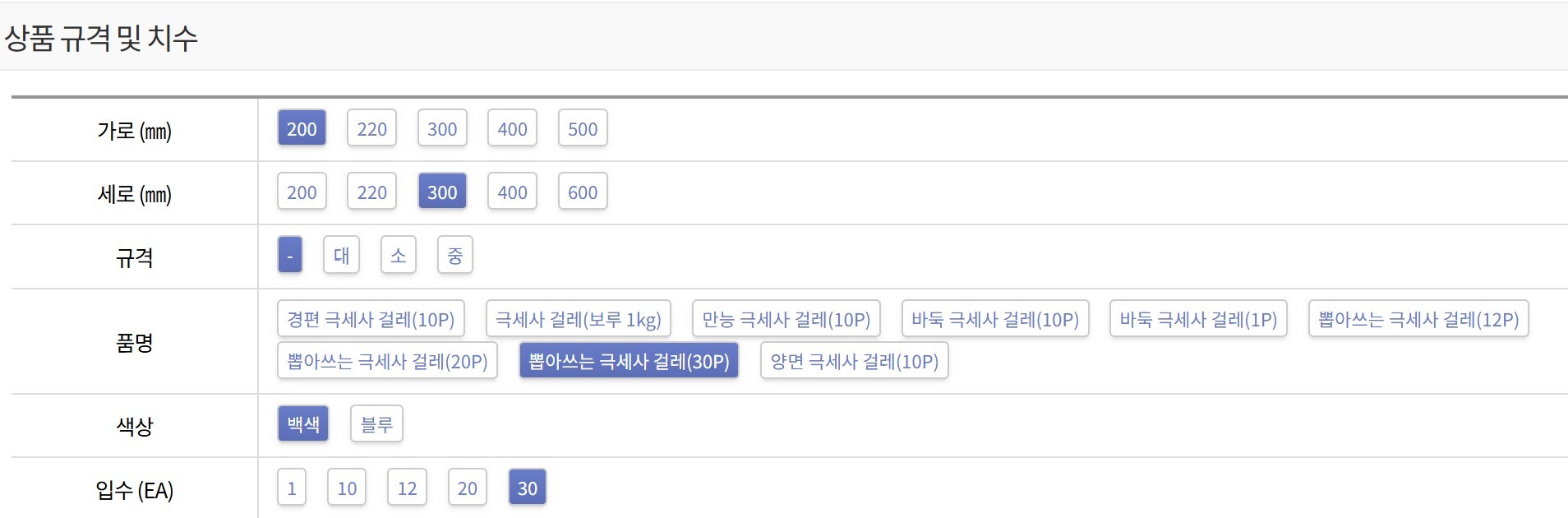Select 뽑아쓰는 극세사 걸레(20P) option
The height and width of the screenshot is (518, 1568).
387,361
